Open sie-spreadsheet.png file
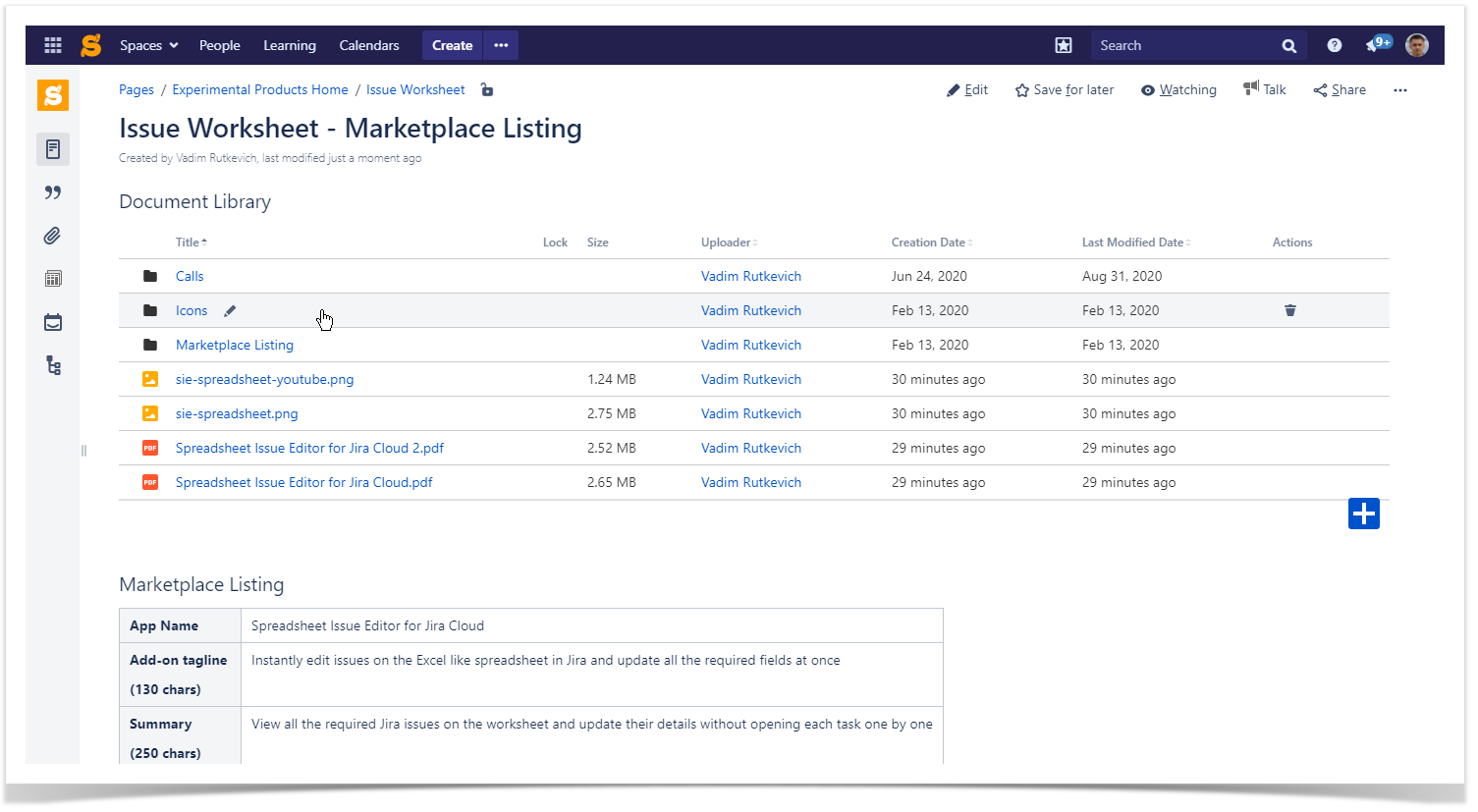The height and width of the screenshot is (812, 1478). click(237, 413)
